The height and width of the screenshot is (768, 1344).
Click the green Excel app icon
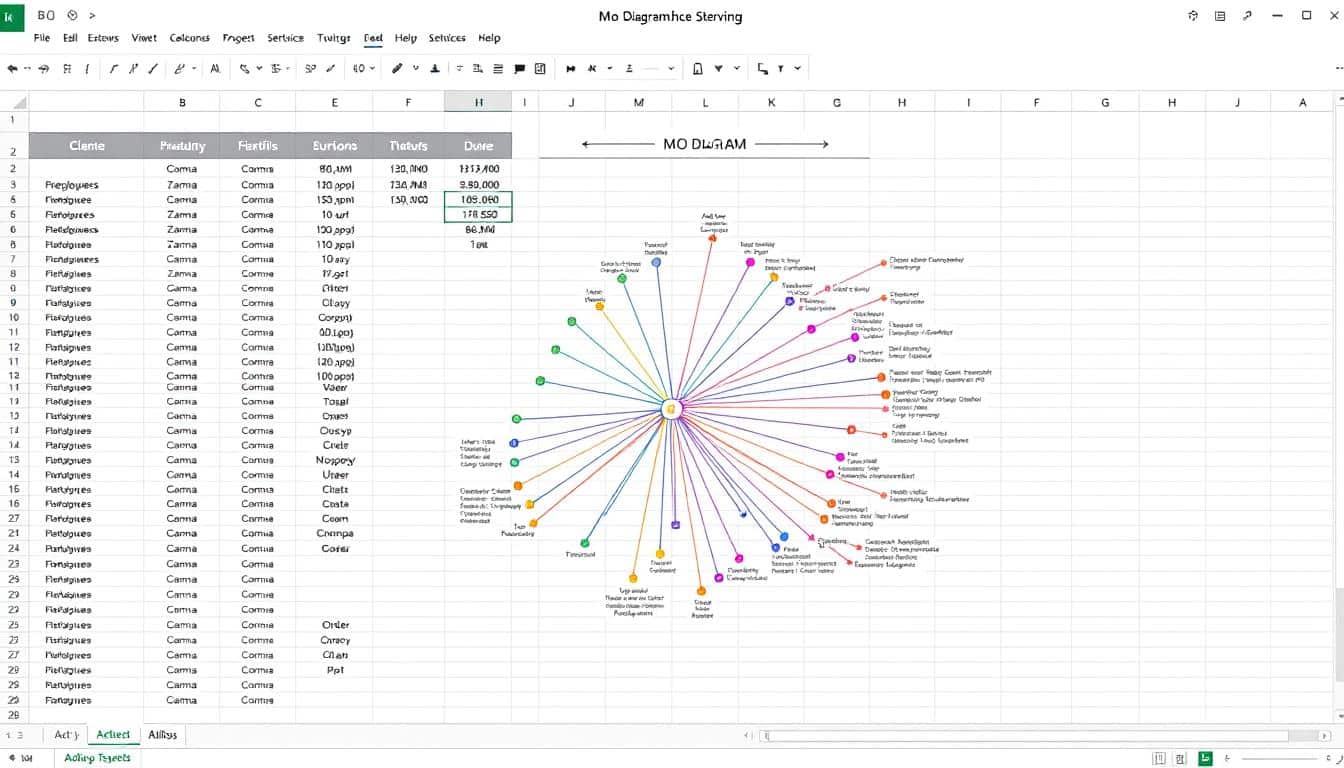coord(11,16)
